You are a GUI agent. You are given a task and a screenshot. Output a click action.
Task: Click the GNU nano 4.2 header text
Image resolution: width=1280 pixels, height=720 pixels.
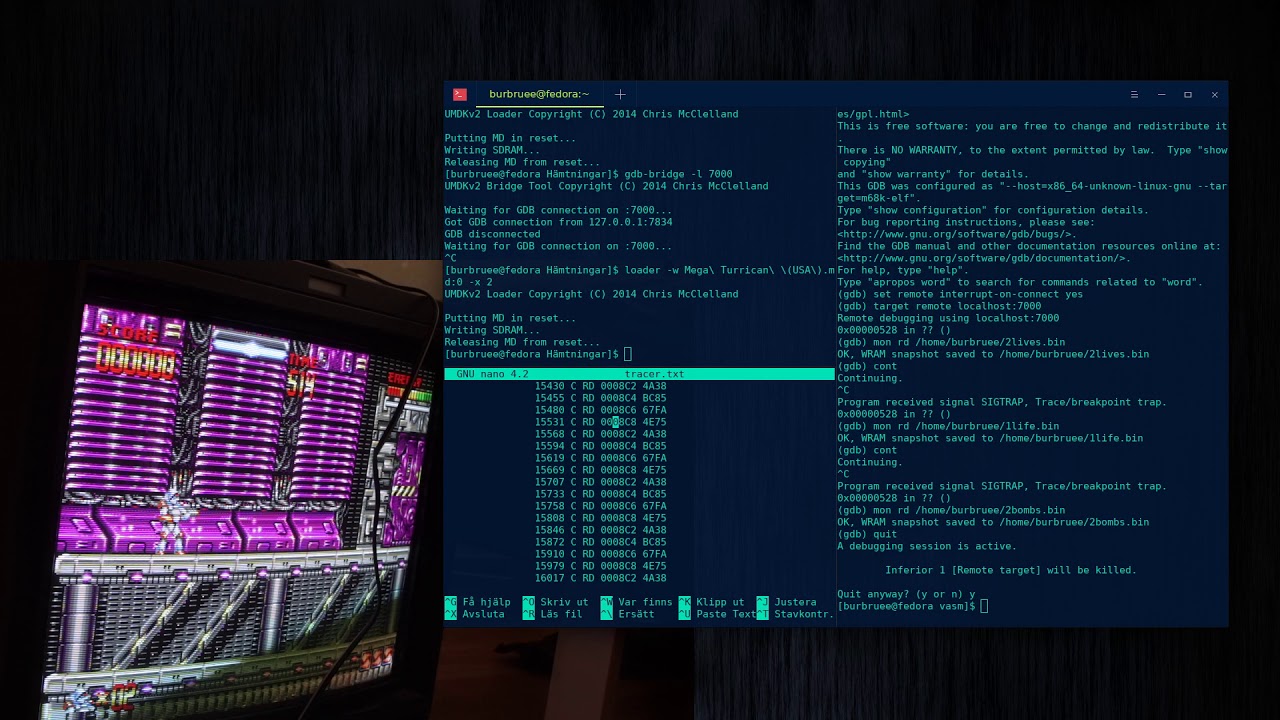coord(492,374)
